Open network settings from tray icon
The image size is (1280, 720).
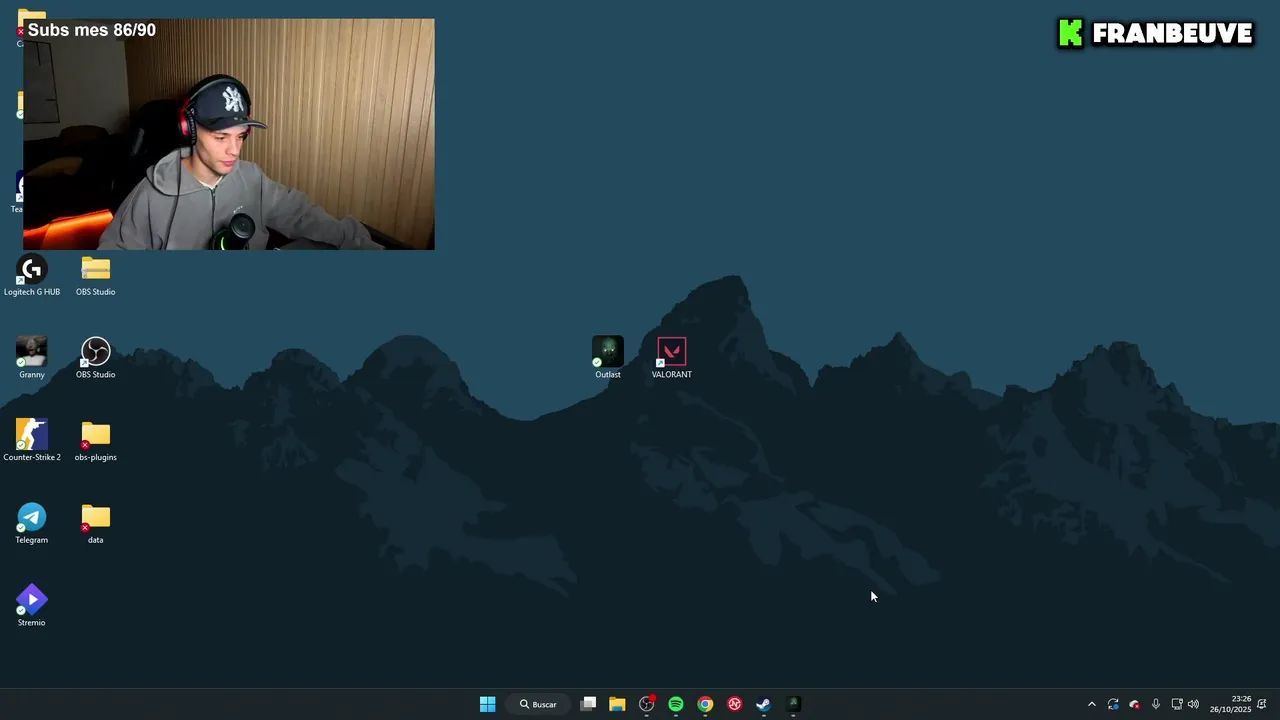(x=1177, y=704)
